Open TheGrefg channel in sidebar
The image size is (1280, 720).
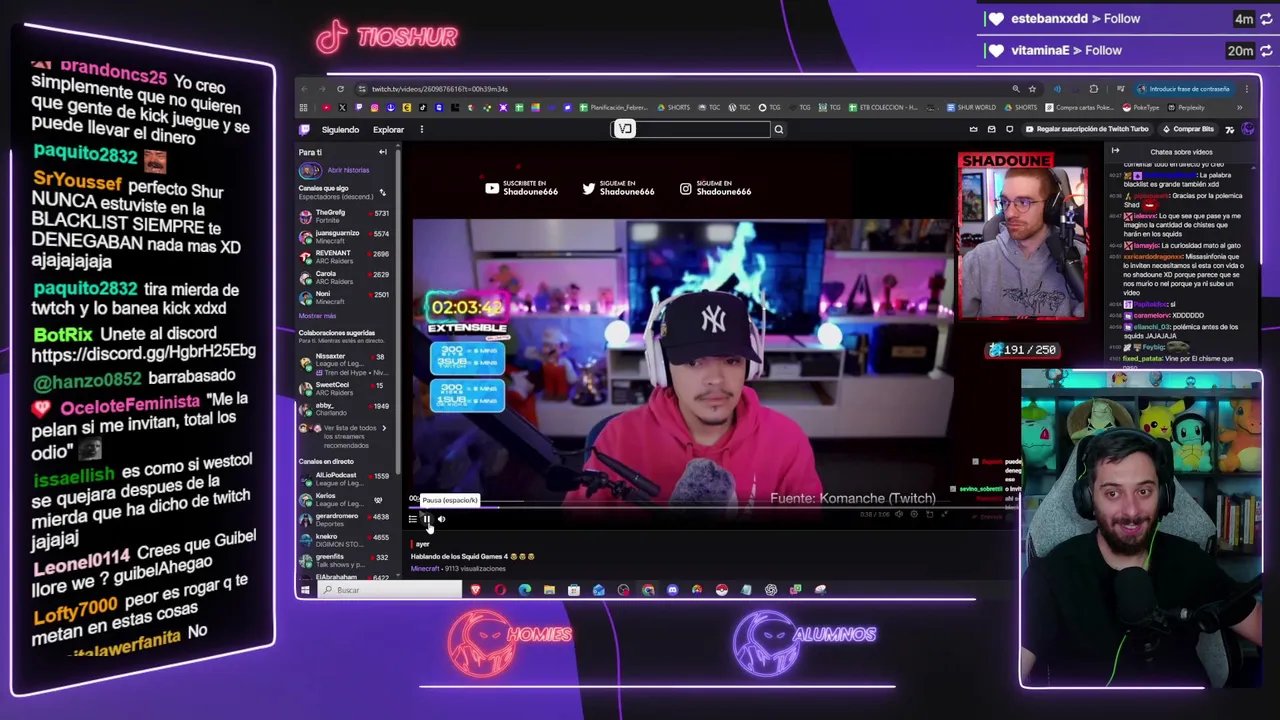[x=345, y=215]
